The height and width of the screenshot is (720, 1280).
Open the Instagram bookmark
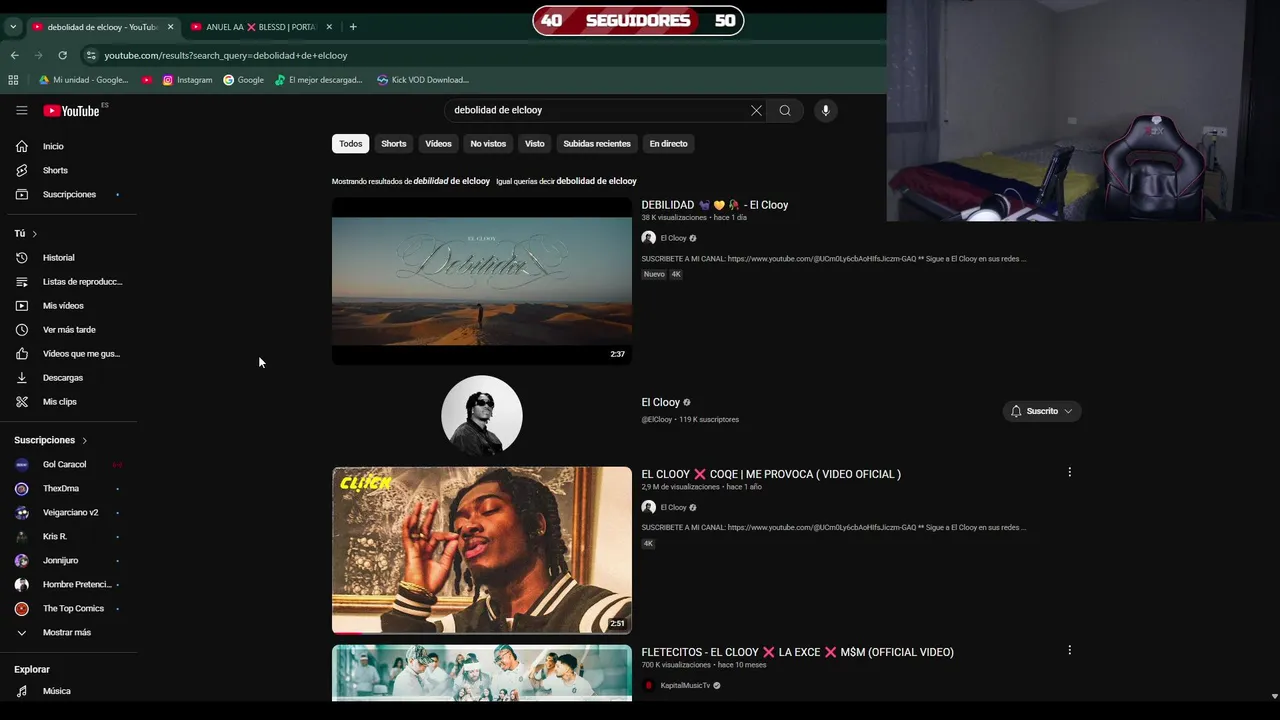point(187,80)
